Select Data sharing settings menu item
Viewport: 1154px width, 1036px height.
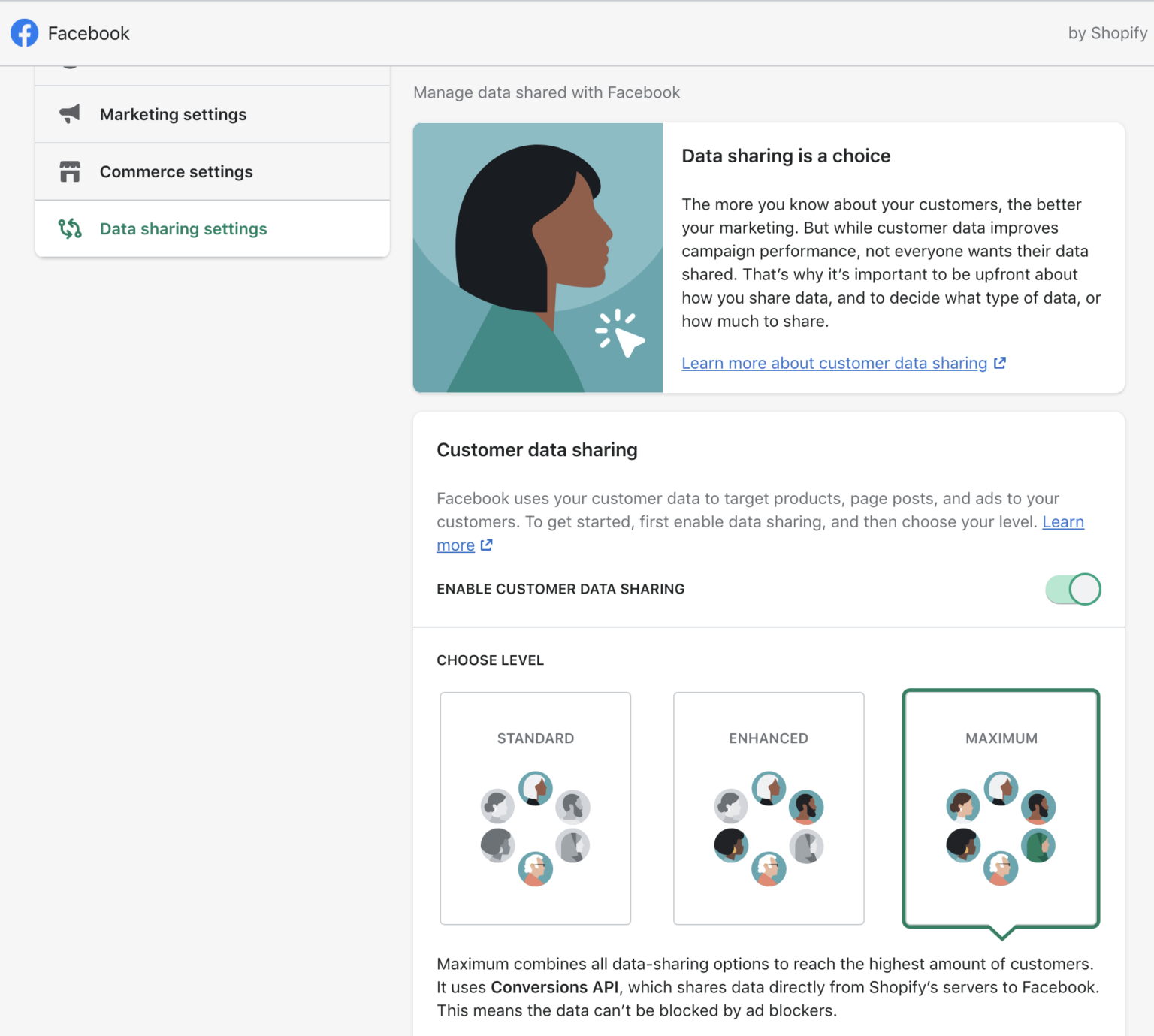click(x=212, y=228)
